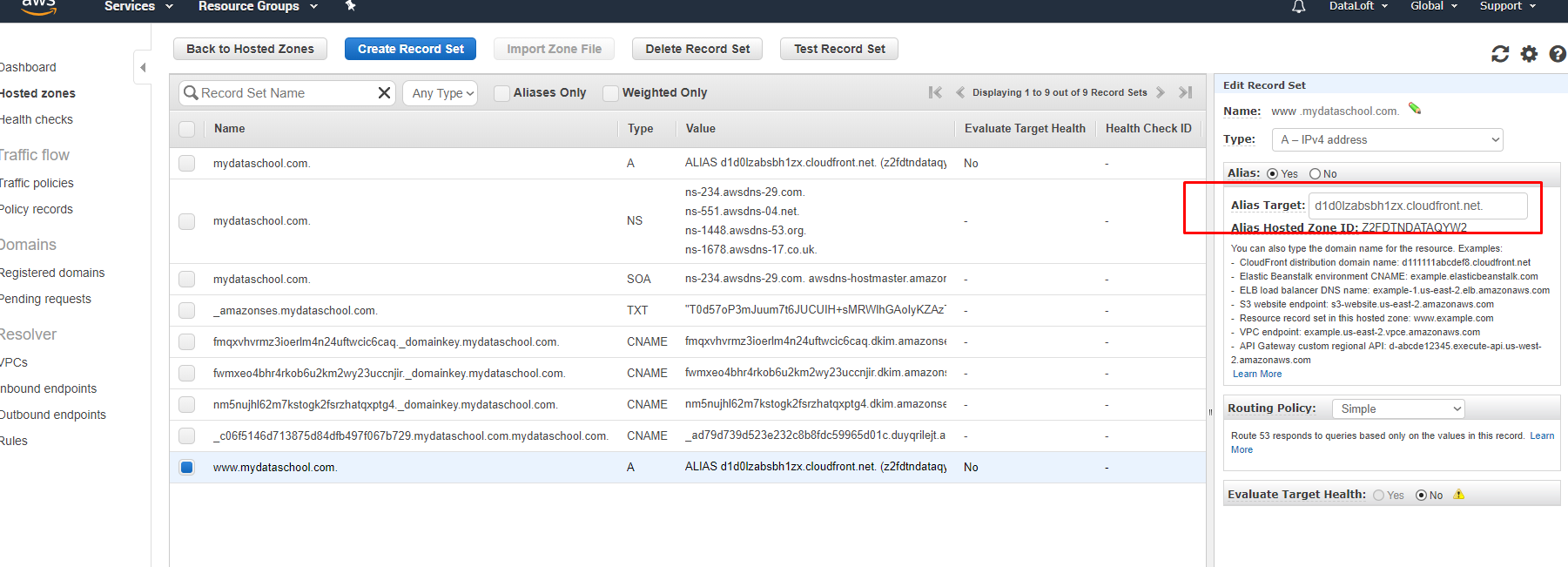Open the Any Type filter dropdown

click(x=441, y=93)
